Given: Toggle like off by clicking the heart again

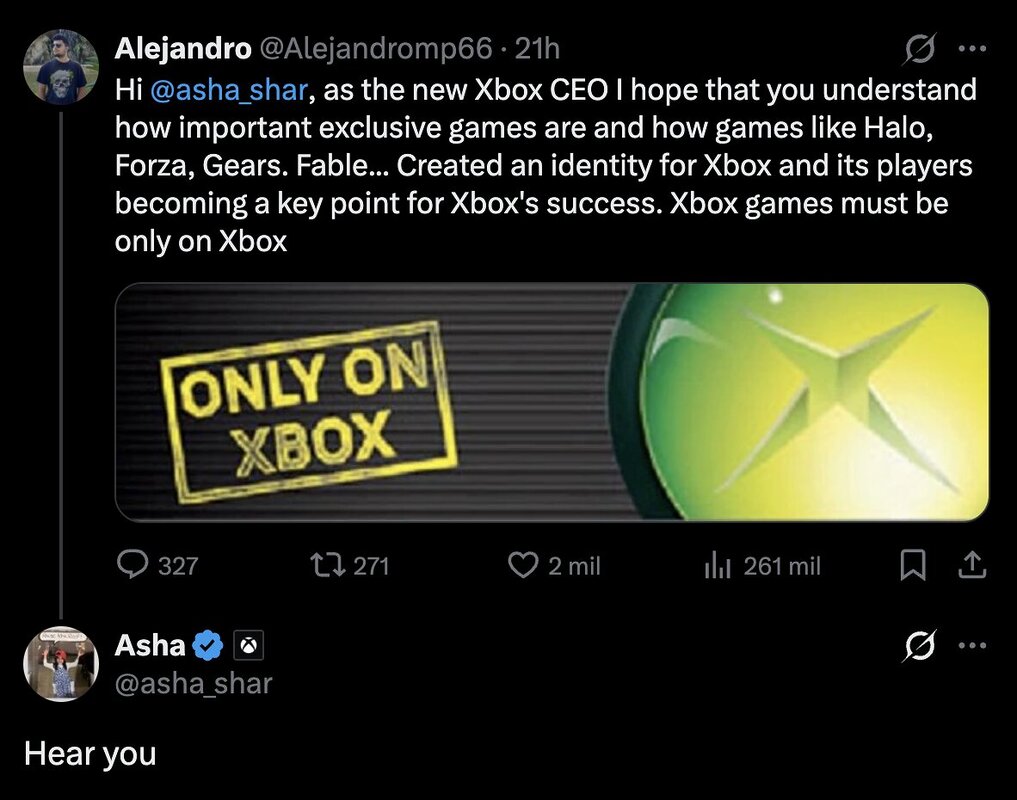Looking at the screenshot, I should click(x=521, y=566).
